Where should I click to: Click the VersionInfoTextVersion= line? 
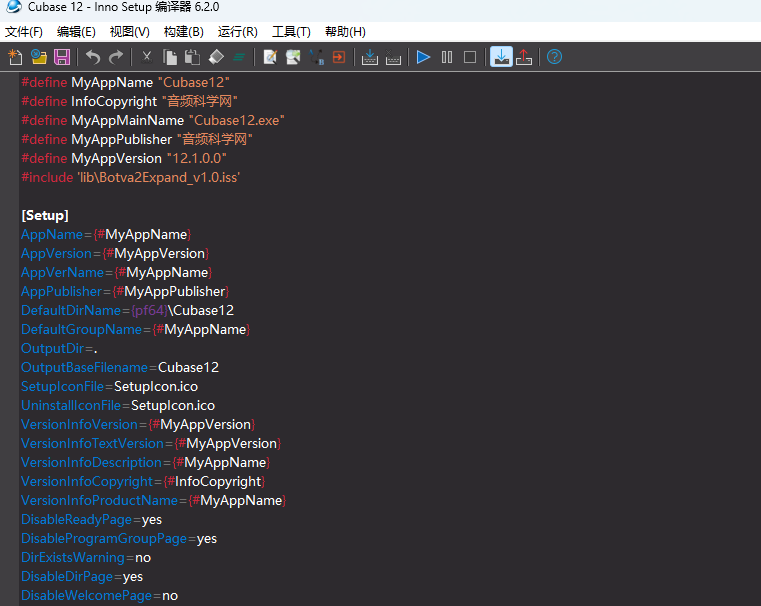coord(151,443)
